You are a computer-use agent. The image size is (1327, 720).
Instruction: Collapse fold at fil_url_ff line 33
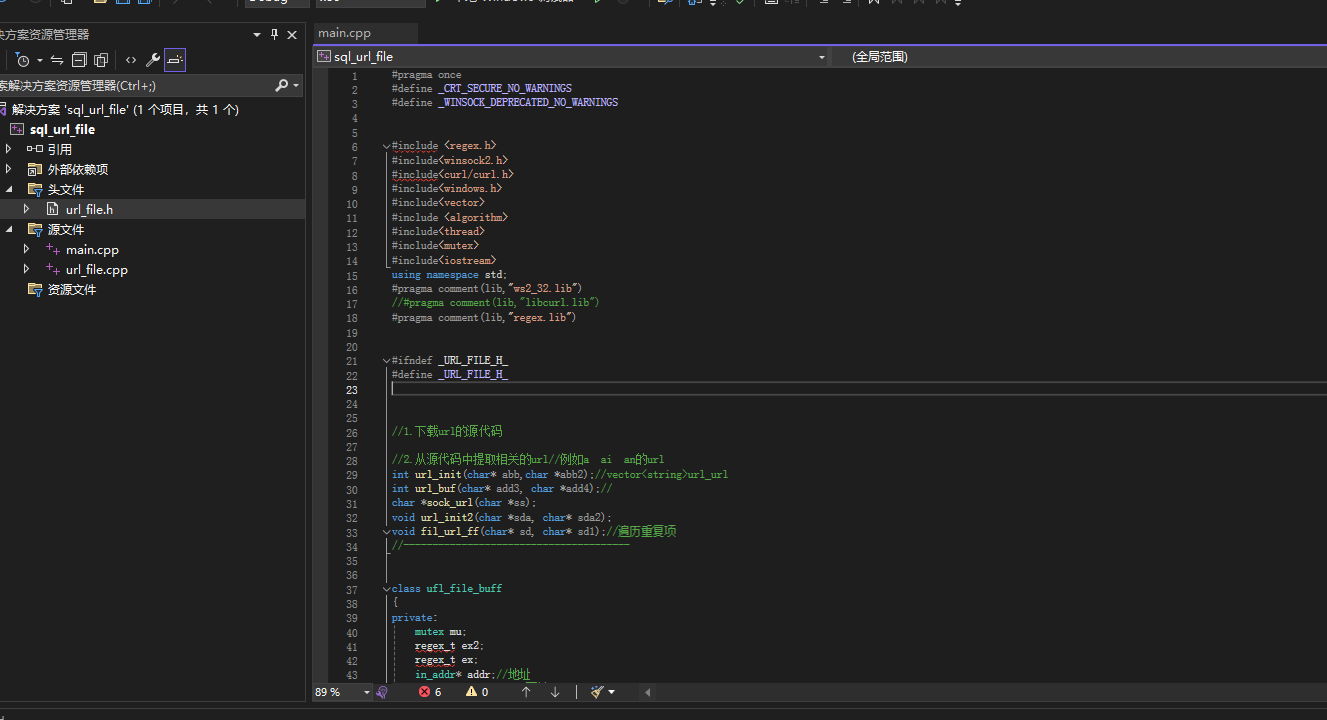386,532
